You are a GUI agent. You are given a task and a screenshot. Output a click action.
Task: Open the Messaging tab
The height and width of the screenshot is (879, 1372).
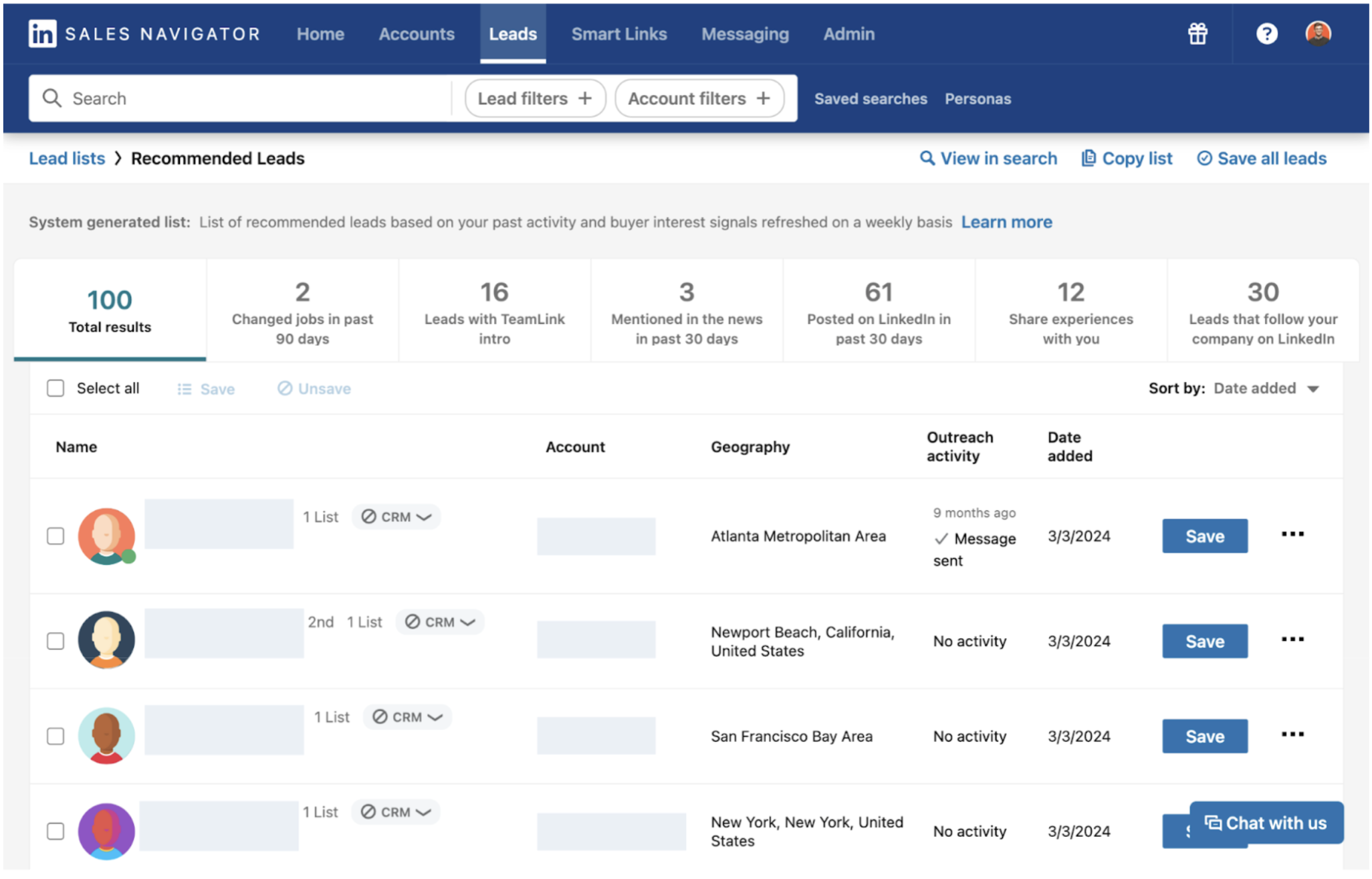(745, 34)
